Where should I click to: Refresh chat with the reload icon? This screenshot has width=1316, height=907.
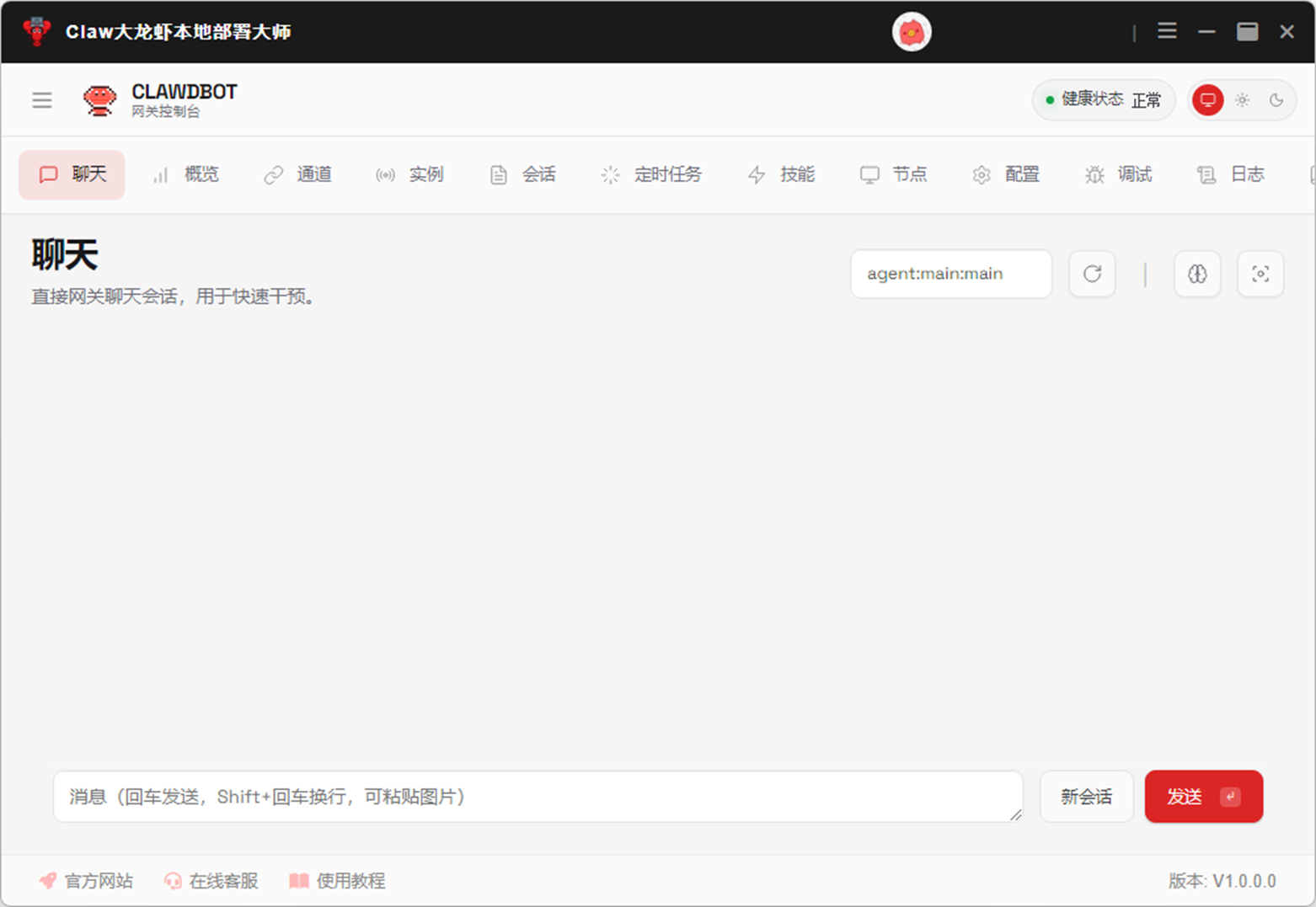(x=1092, y=274)
